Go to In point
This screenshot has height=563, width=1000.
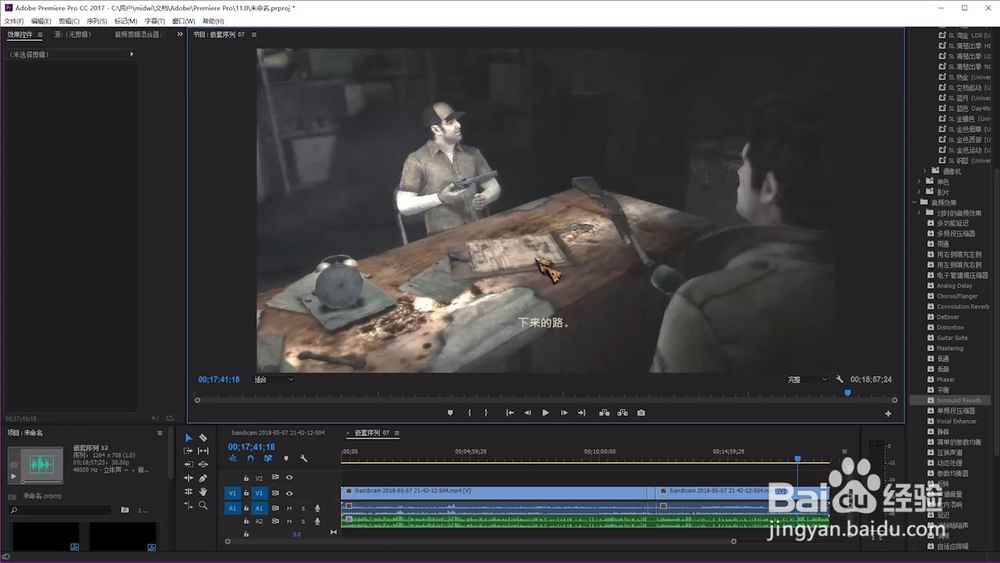(510, 413)
